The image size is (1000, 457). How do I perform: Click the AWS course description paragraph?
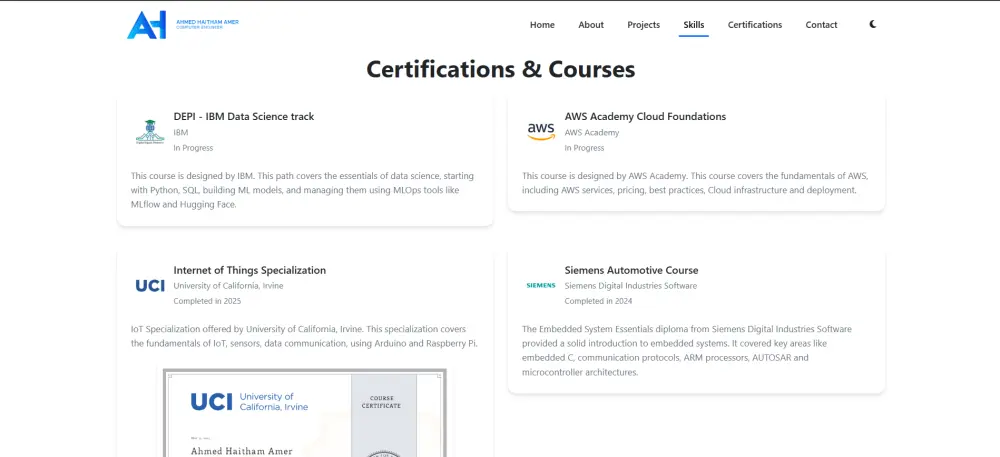coord(695,183)
